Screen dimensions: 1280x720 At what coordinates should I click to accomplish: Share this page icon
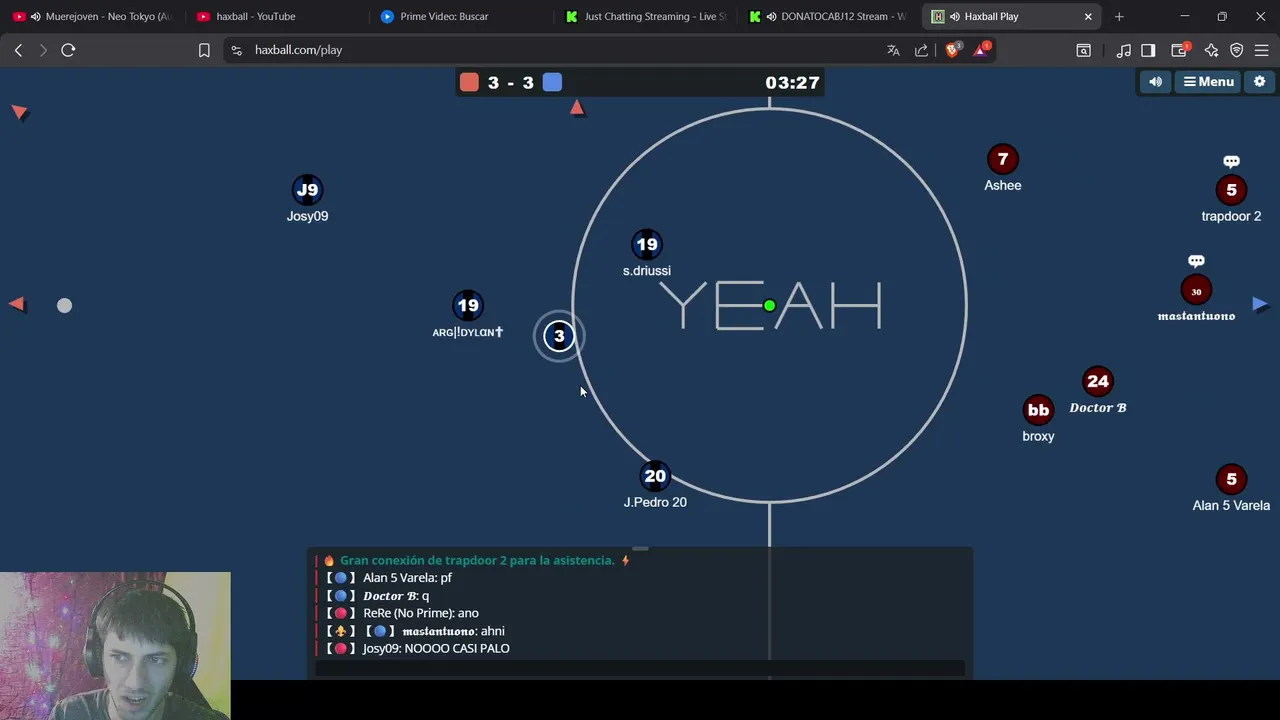(x=921, y=50)
